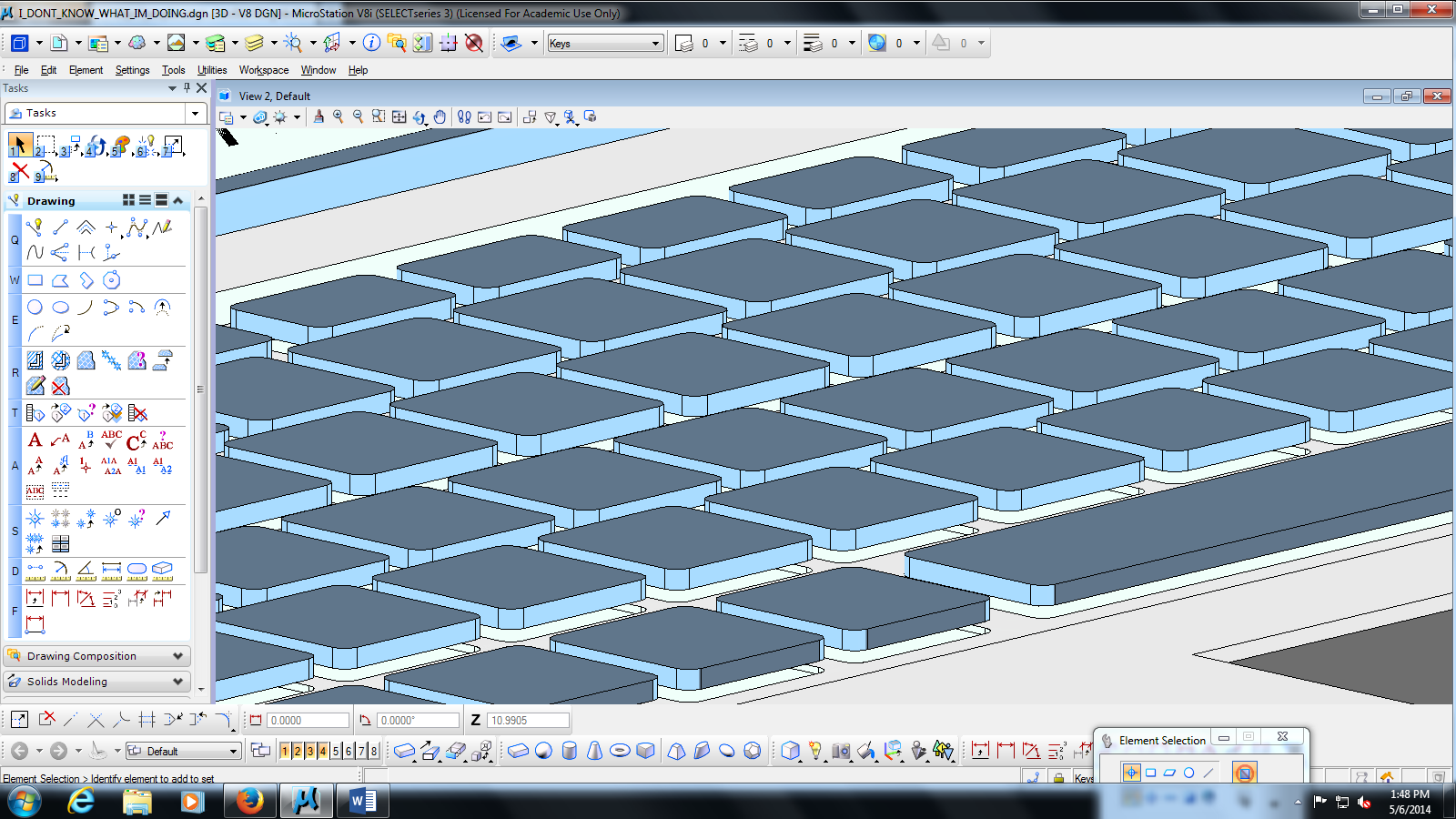Viewport: 1456px width, 819px height.
Task: Launch Firefox from the taskbar
Action: pyautogui.click(x=248, y=801)
